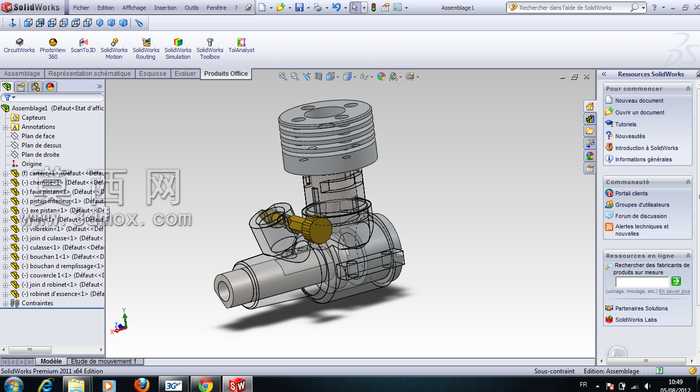Viewport: 700px width, 392px height.
Task: Collapse the Ressources SolidWorks task pane
Action: coord(604,74)
